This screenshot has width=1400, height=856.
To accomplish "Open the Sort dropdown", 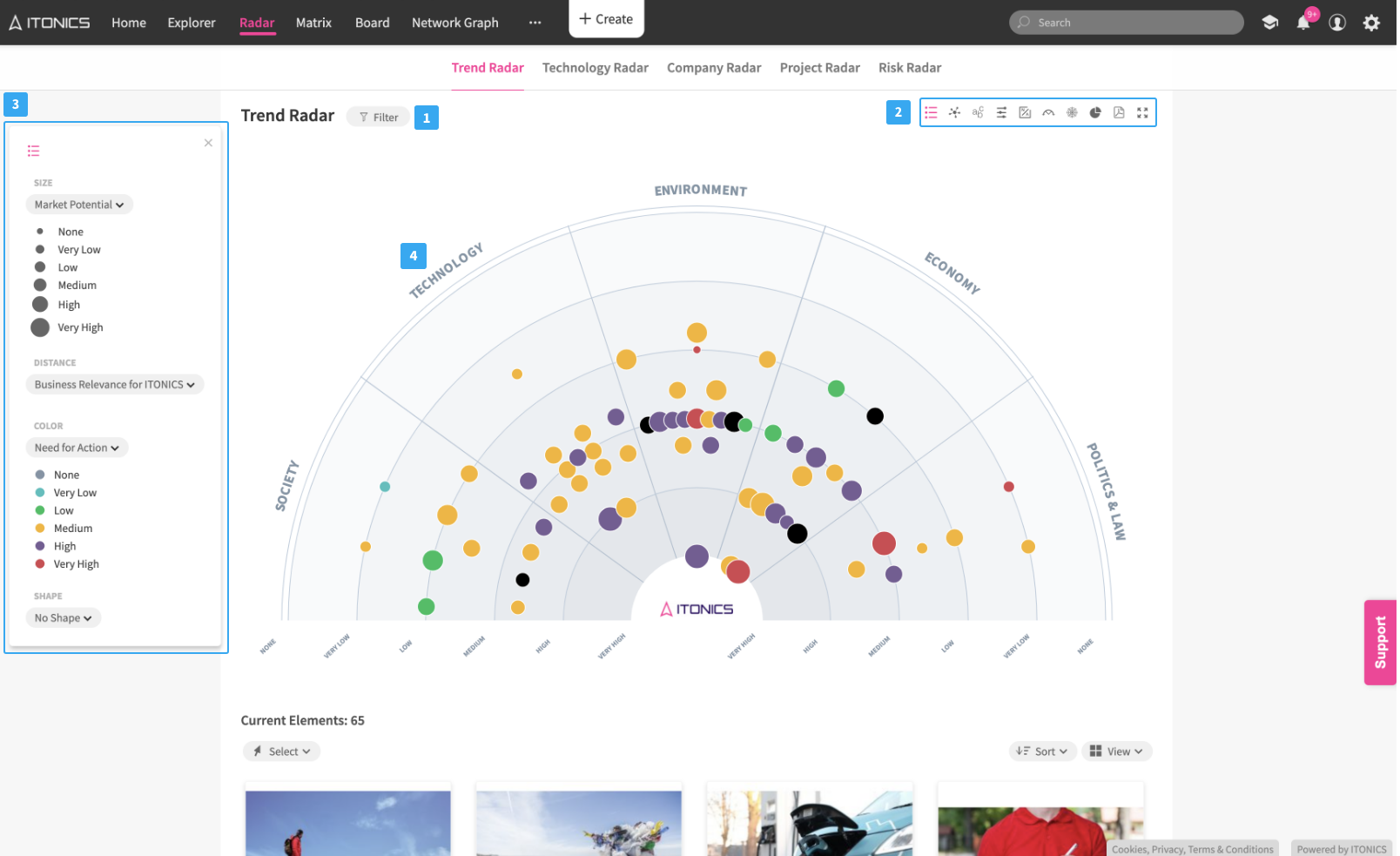I will (1043, 752).
